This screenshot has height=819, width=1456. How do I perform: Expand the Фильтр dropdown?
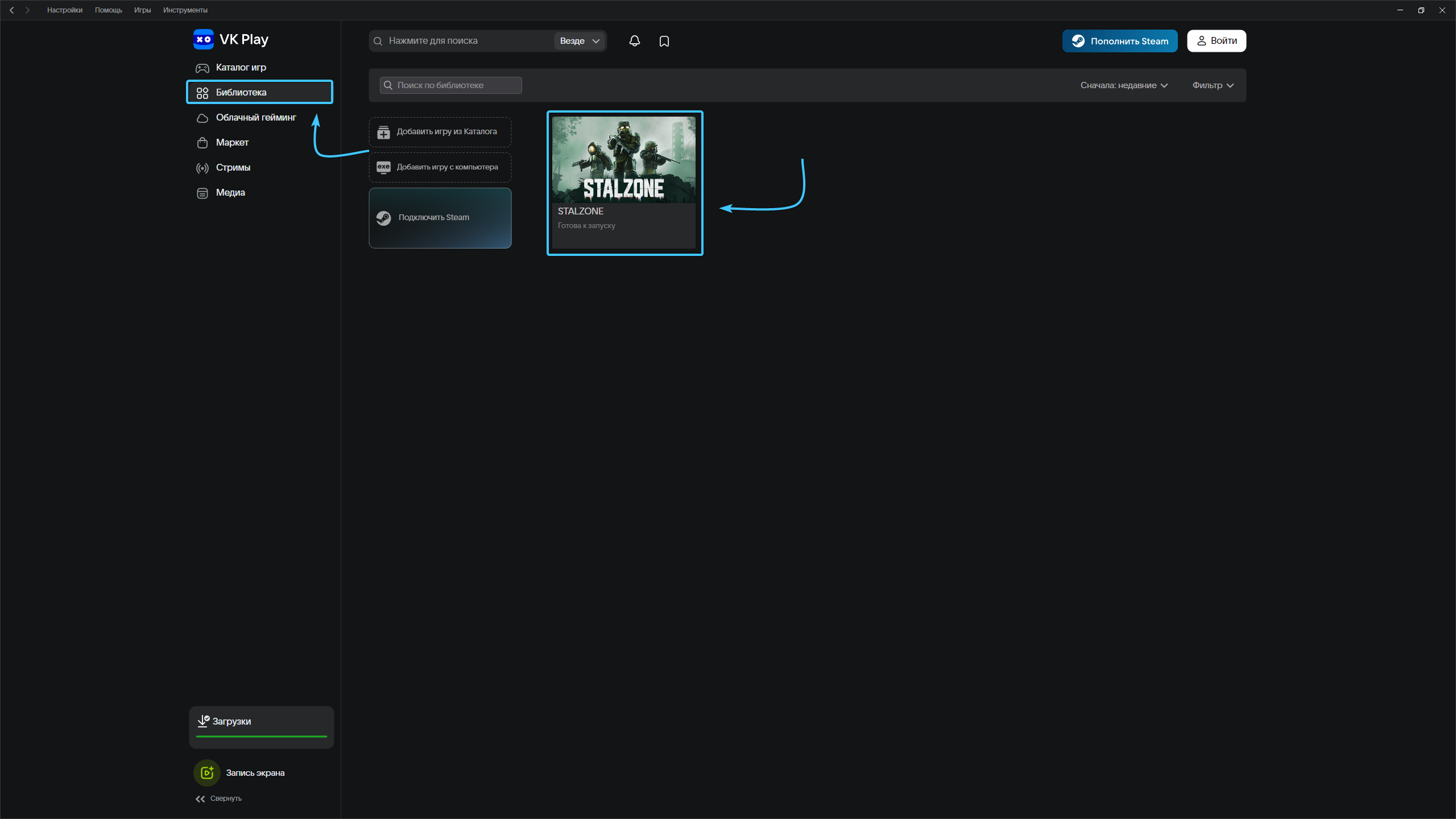1213,85
